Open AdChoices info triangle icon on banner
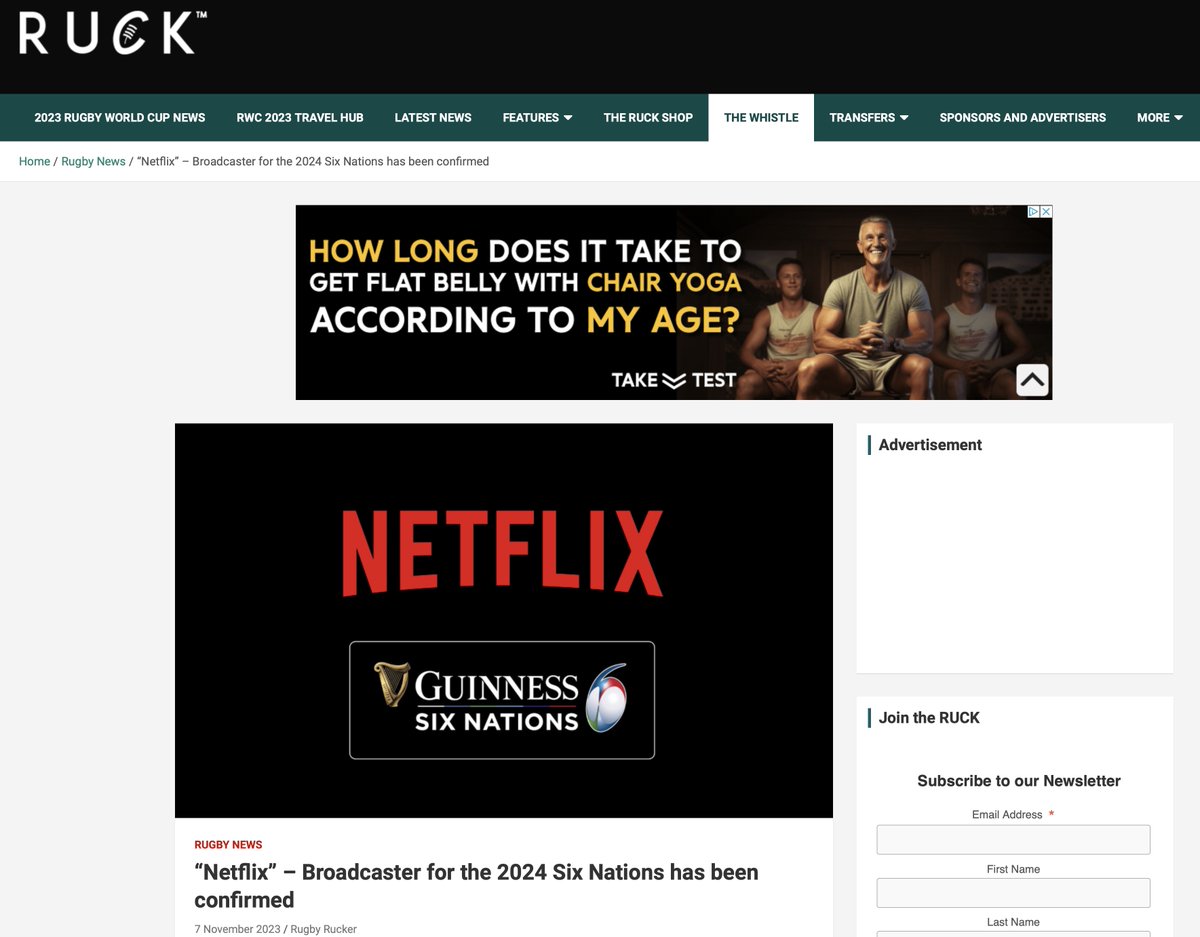Screen dimensions: 1200x937 coord(1034,212)
